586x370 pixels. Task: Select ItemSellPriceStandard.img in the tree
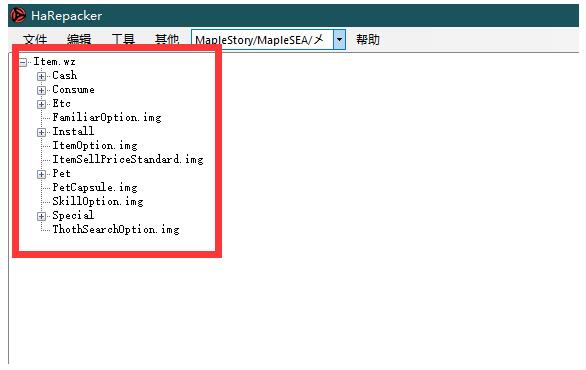(x=128, y=160)
